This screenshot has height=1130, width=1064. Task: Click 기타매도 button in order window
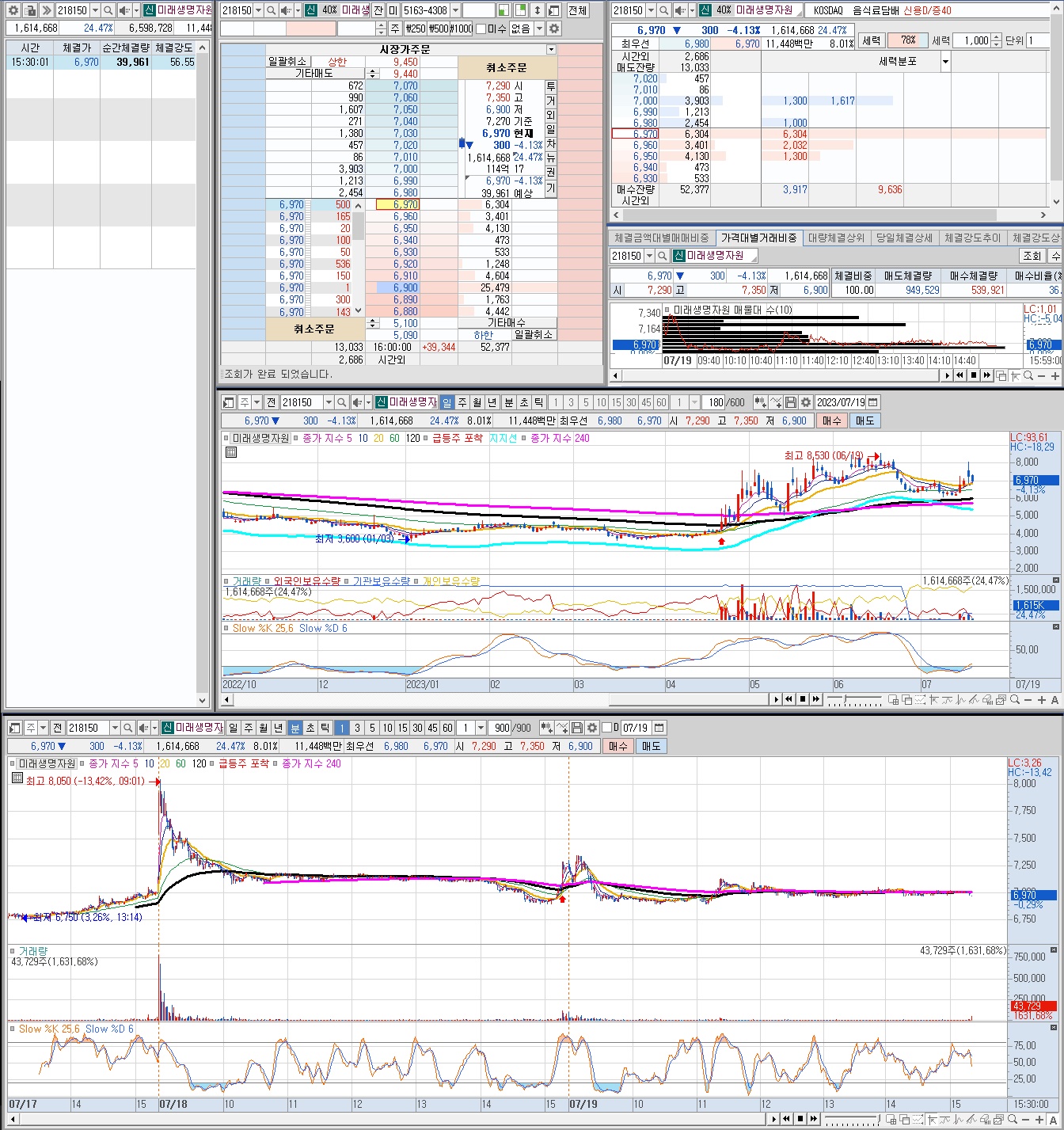tap(314, 74)
